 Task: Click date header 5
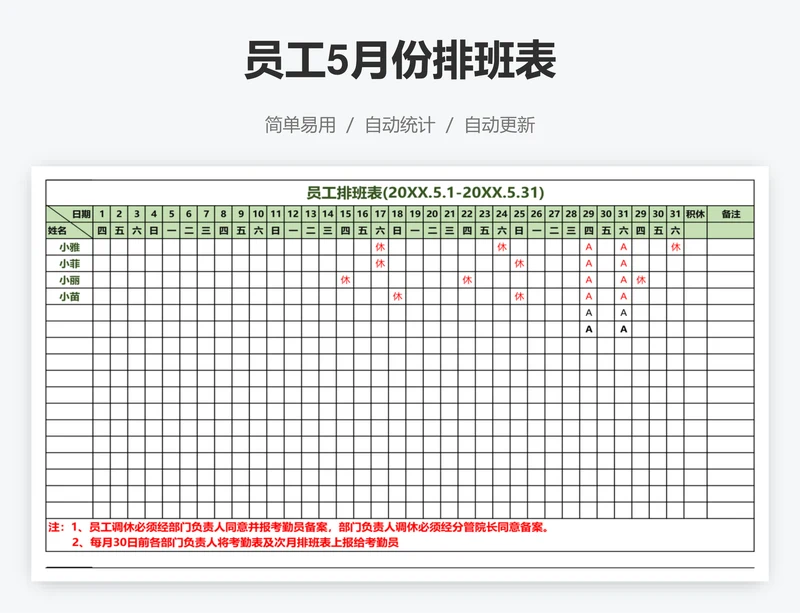coord(171,214)
